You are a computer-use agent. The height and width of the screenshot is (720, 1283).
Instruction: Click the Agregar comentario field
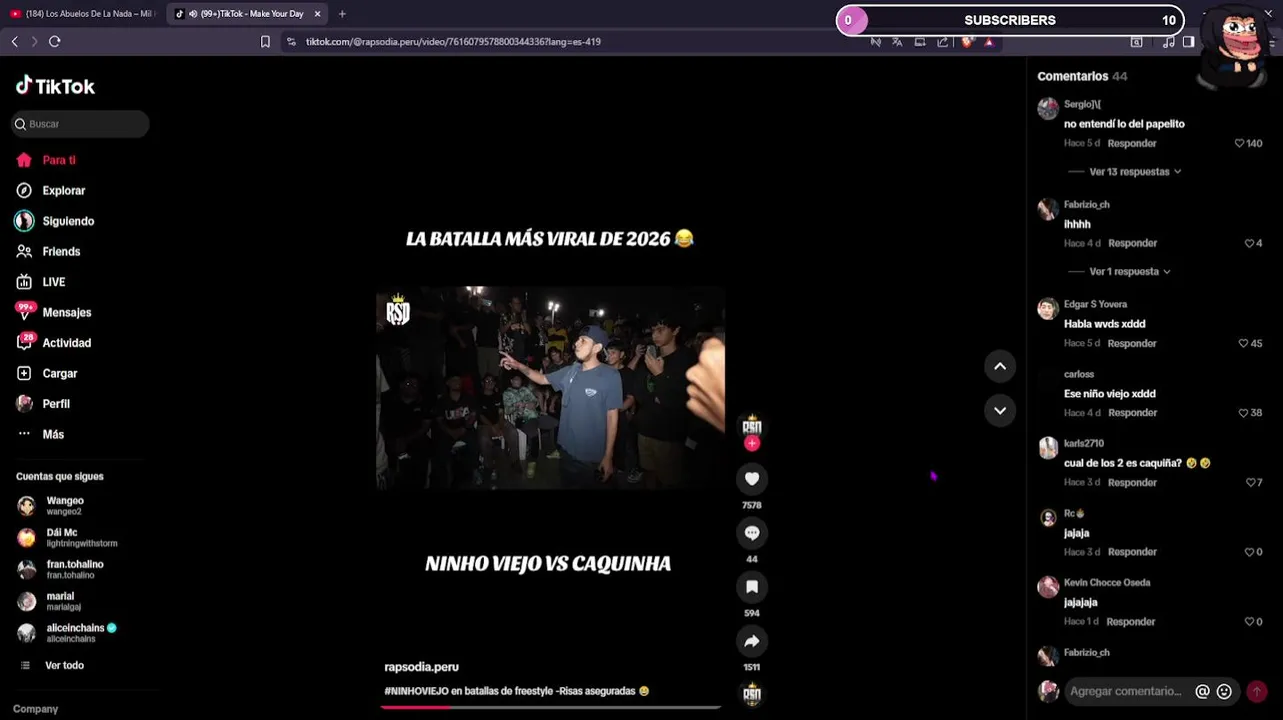(x=1126, y=691)
